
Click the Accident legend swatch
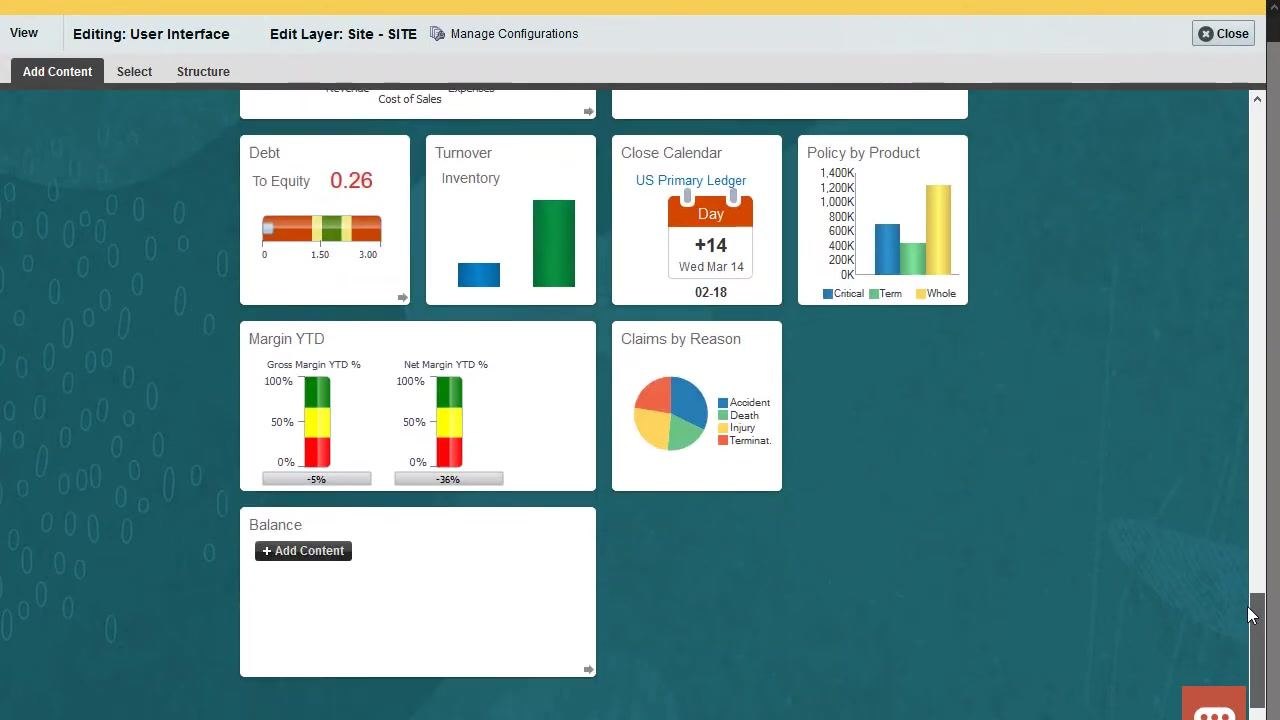click(x=723, y=403)
